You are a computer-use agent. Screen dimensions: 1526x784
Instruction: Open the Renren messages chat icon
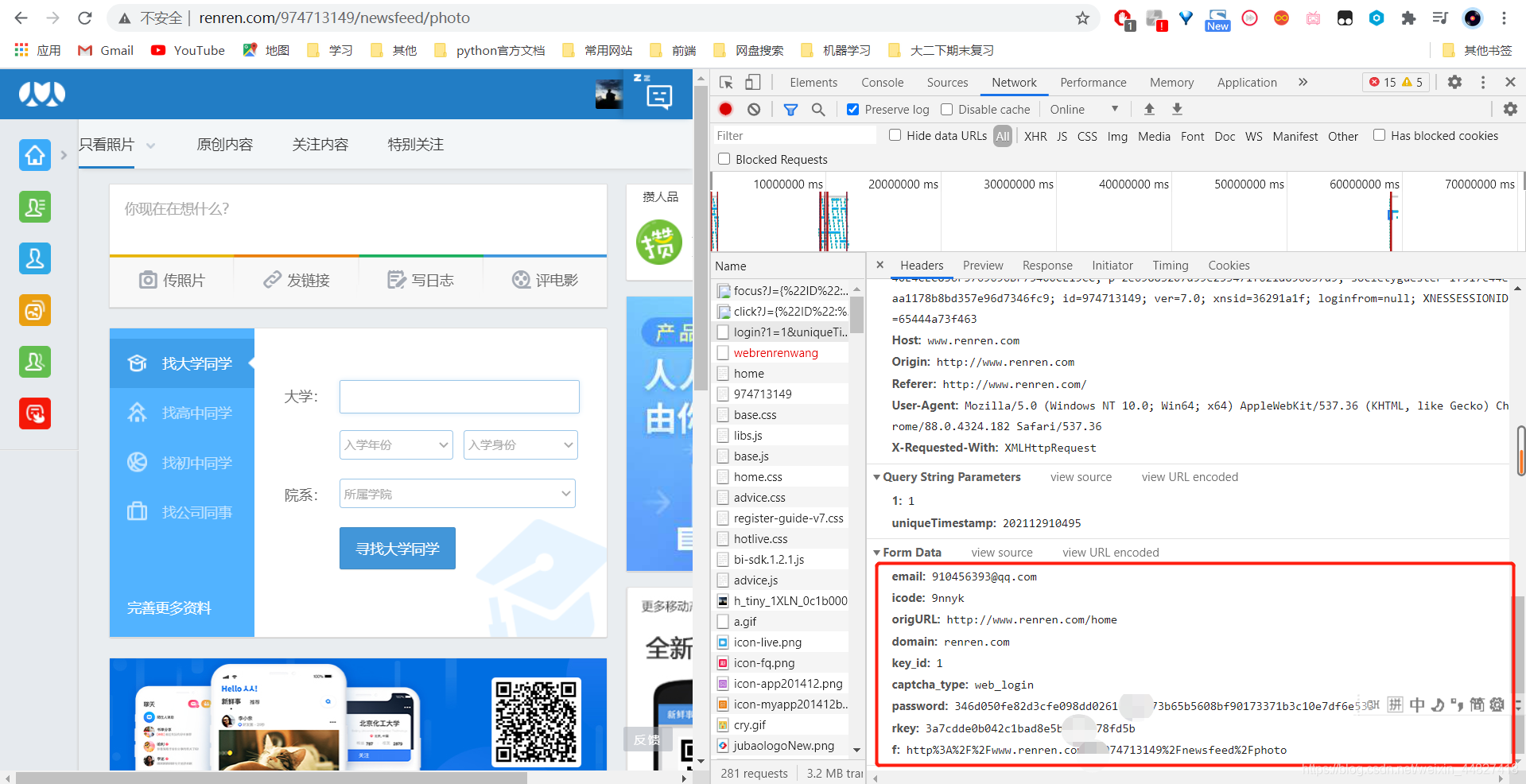coord(659,96)
